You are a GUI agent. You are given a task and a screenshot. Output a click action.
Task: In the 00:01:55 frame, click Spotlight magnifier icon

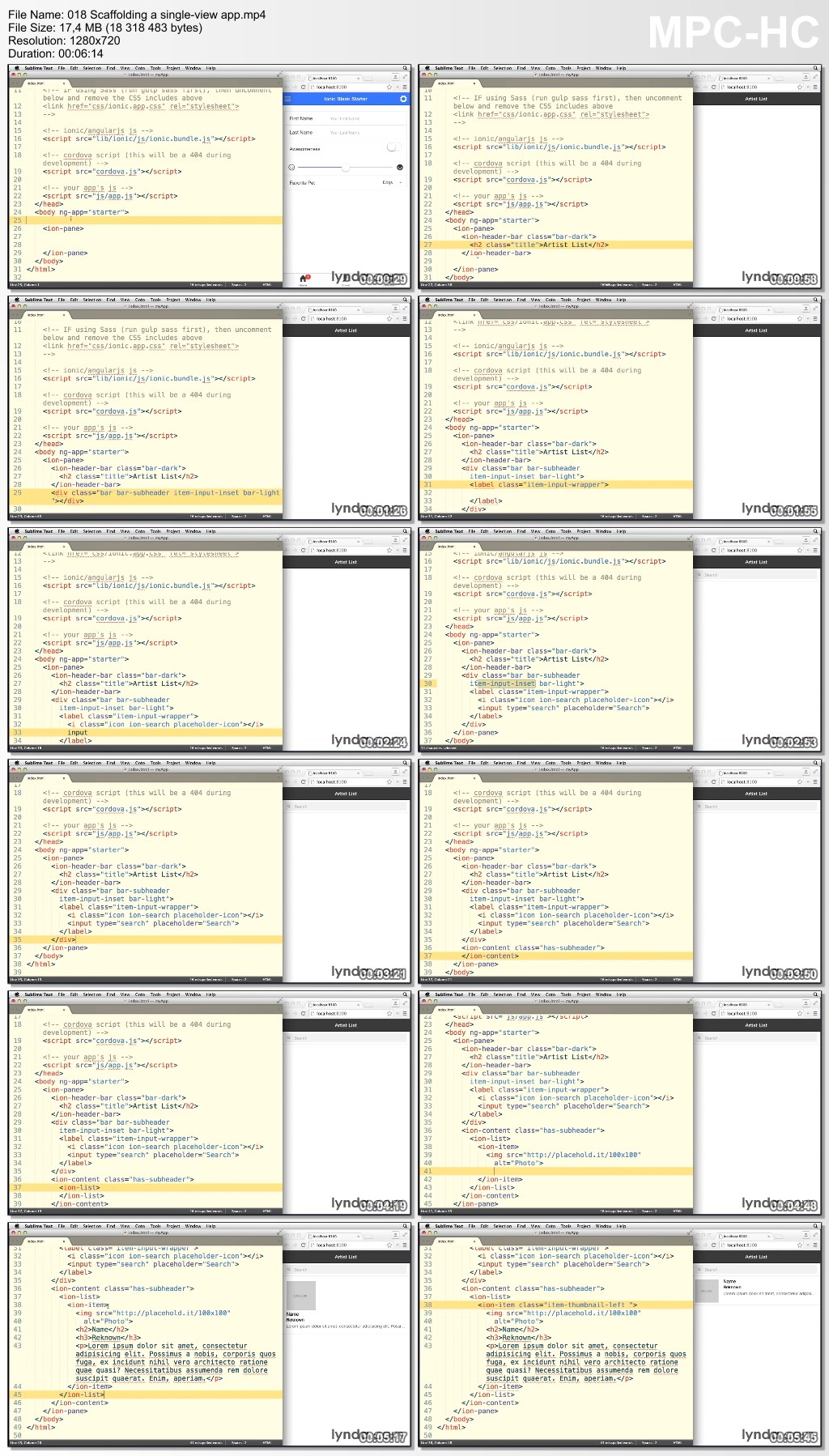(x=815, y=300)
